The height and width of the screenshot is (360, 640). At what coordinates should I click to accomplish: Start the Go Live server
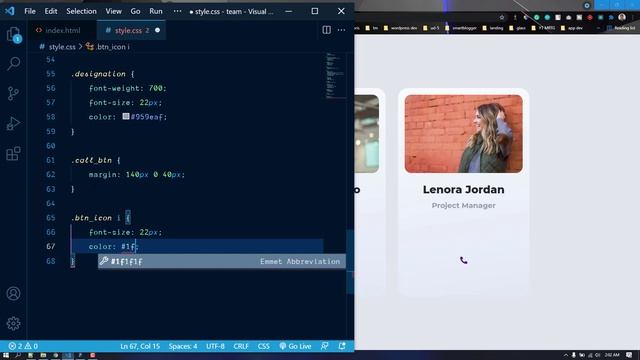[x=295, y=346]
